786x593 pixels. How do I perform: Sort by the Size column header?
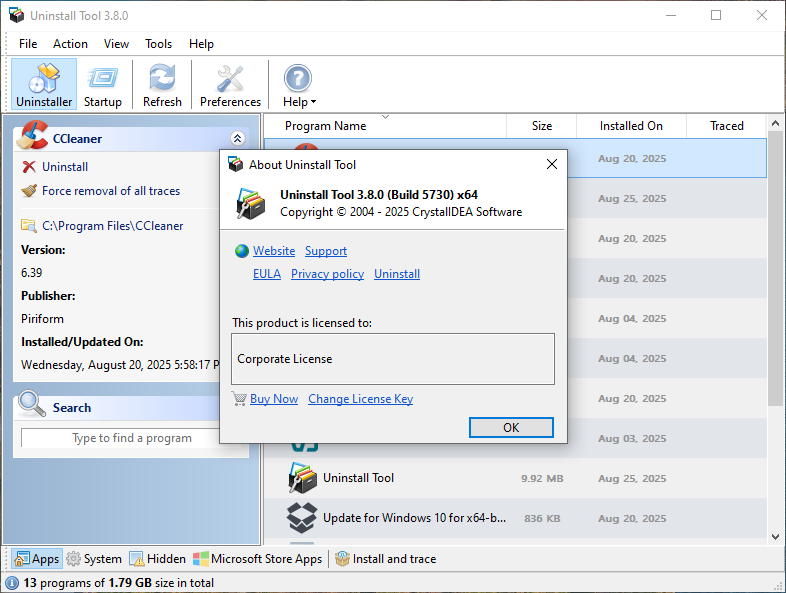pyautogui.click(x=541, y=126)
